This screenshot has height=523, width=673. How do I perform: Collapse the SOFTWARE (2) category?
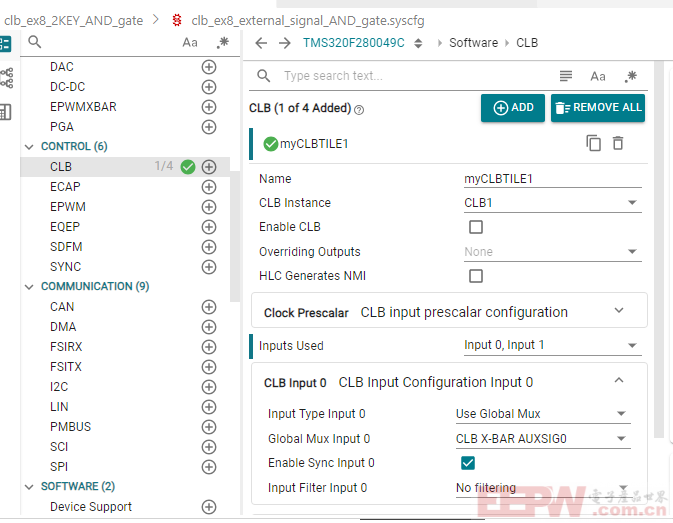coord(29,487)
